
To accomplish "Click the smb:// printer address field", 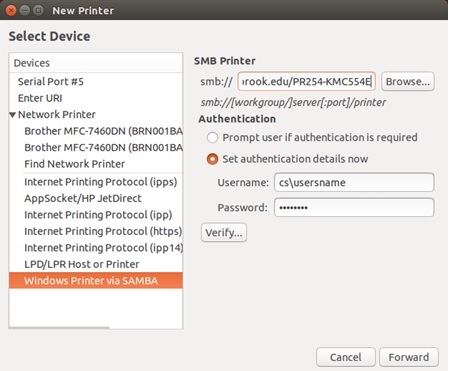I will pyautogui.click(x=306, y=81).
